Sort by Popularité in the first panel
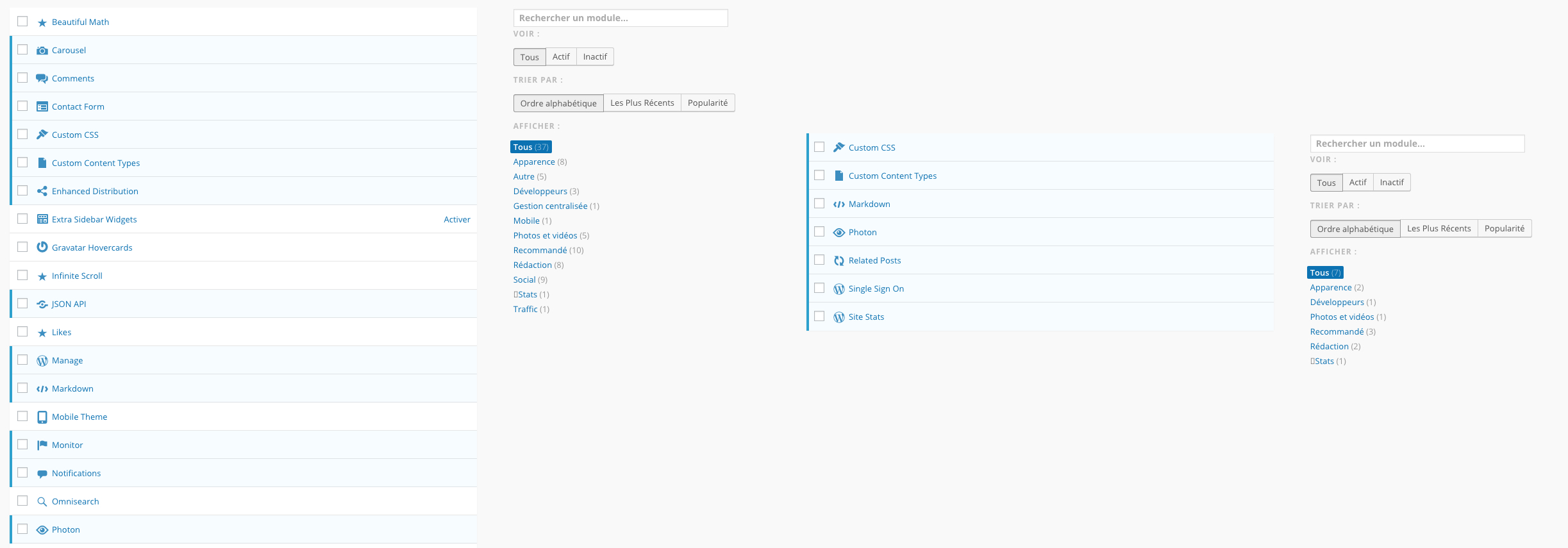The width and height of the screenshot is (1568, 548). tap(708, 103)
